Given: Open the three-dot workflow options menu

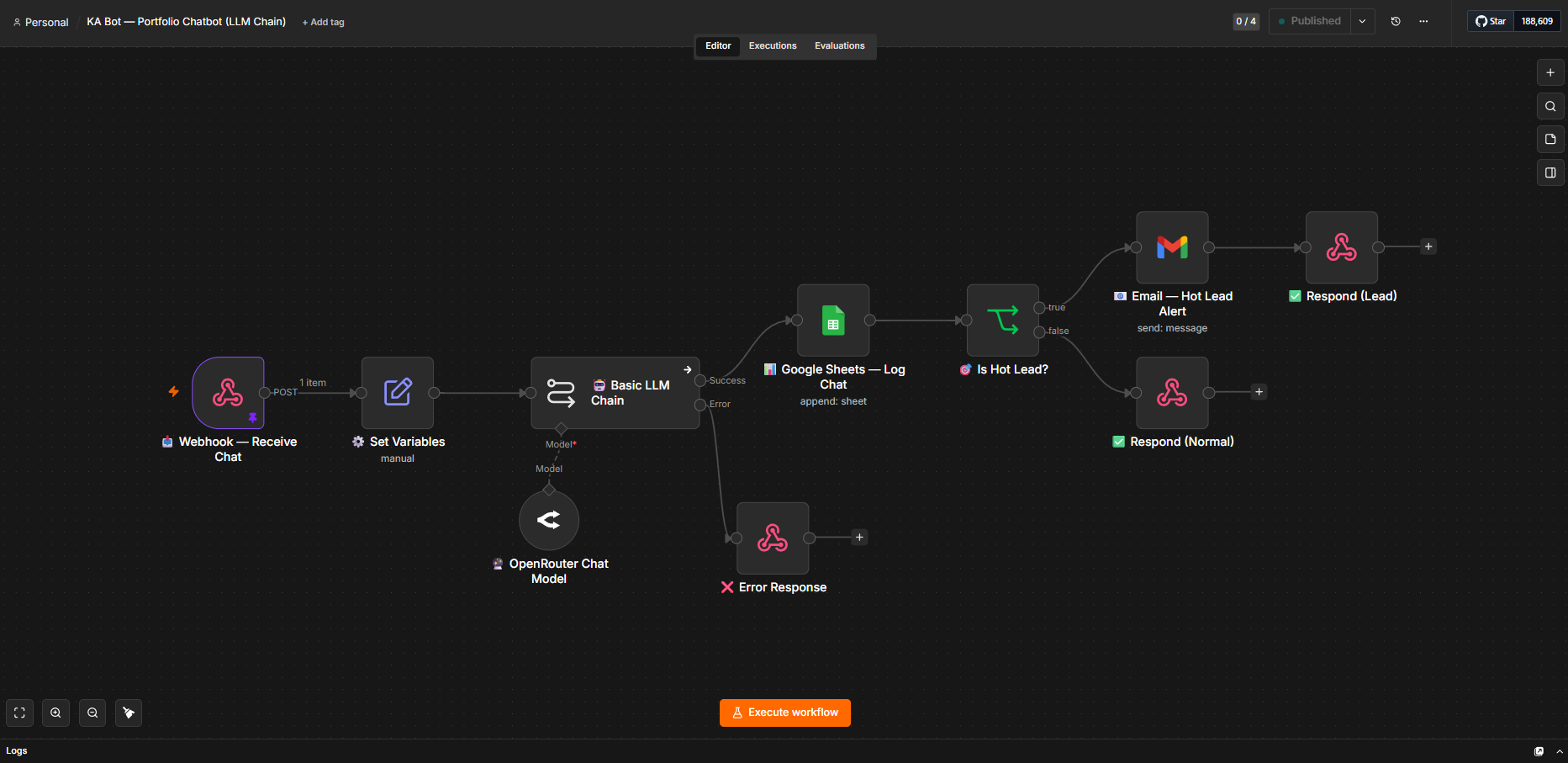Looking at the screenshot, I should click(1423, 21).
